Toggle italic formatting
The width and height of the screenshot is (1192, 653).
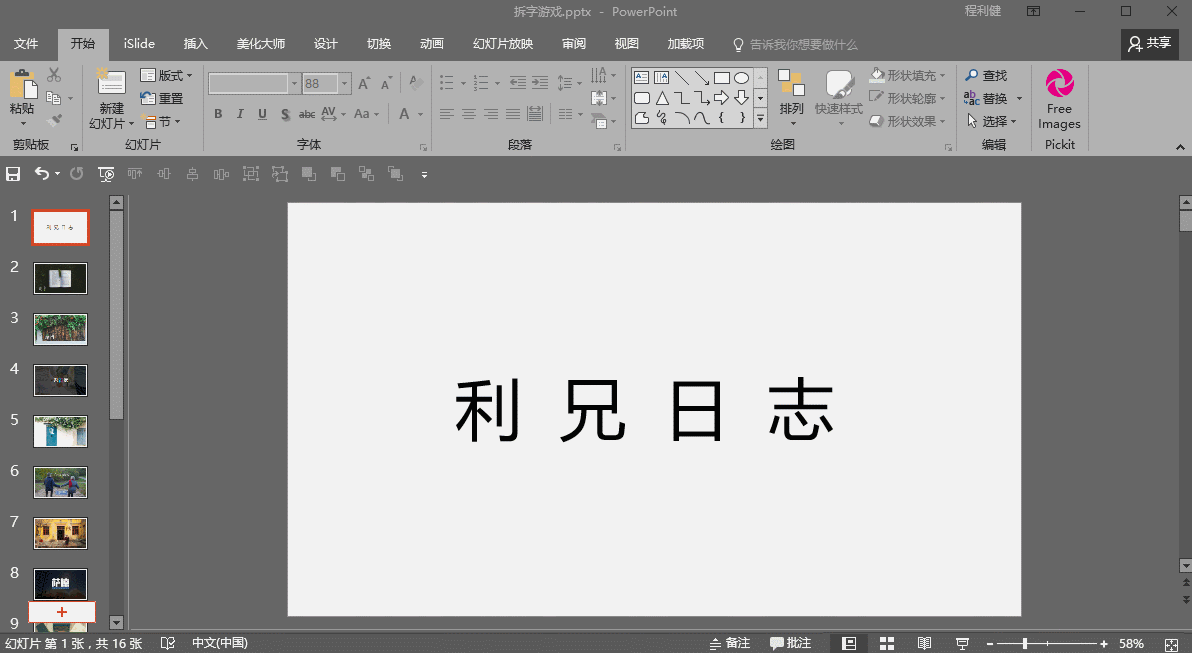[x=239, y=114]
